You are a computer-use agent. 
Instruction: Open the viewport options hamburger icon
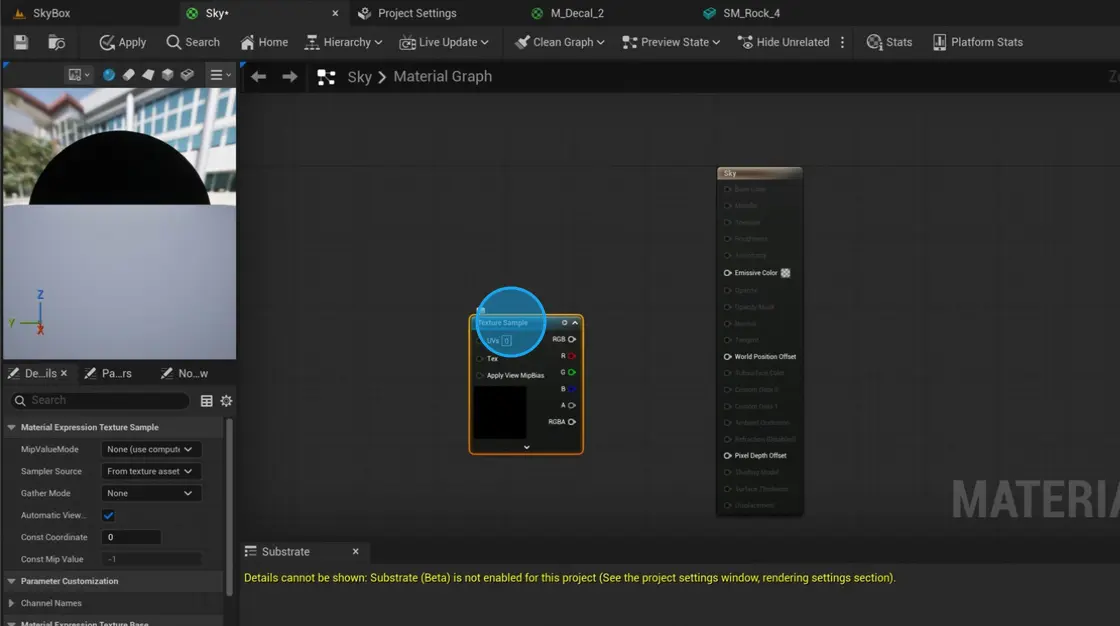click(218, 74)
